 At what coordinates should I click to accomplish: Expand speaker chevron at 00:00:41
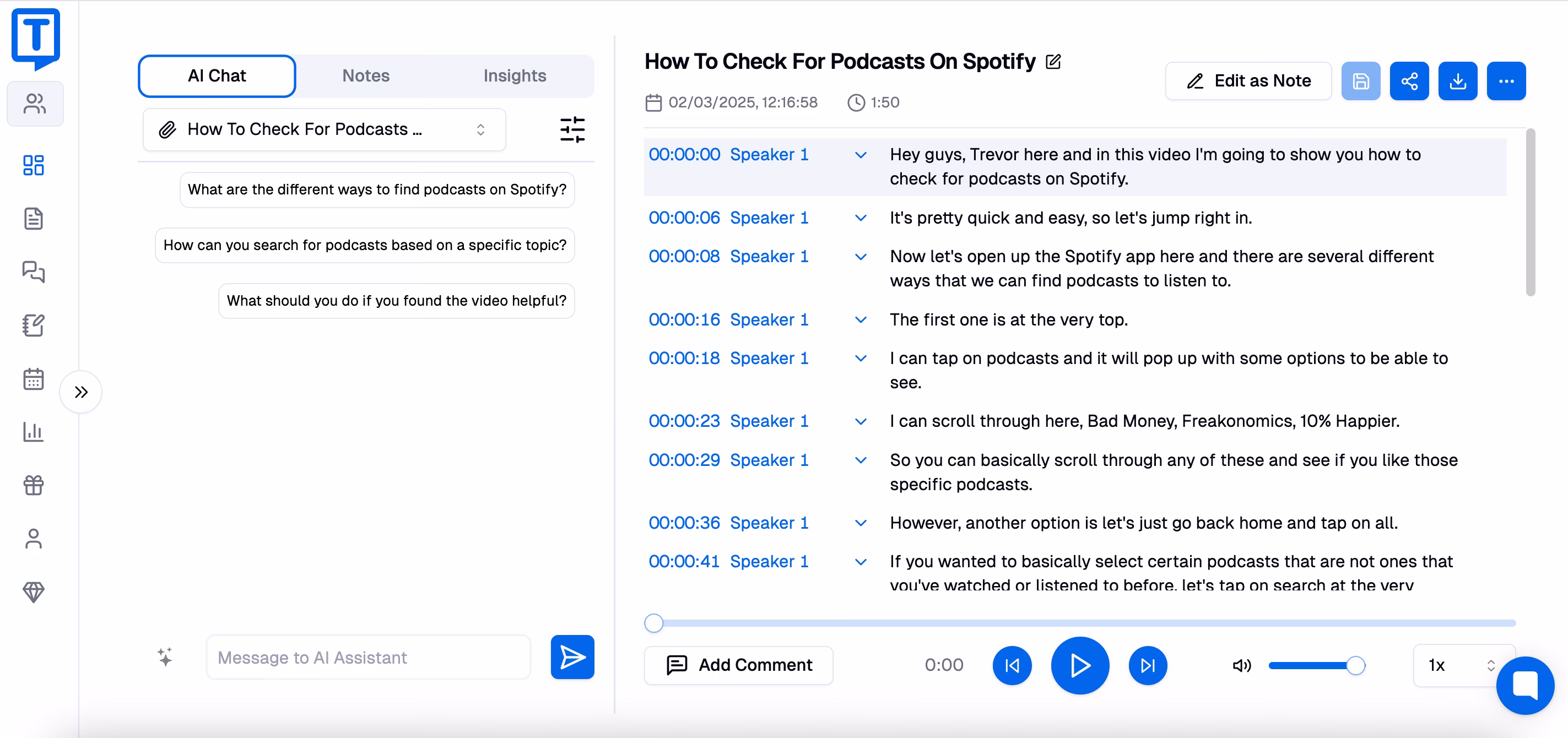pos(861,562)
